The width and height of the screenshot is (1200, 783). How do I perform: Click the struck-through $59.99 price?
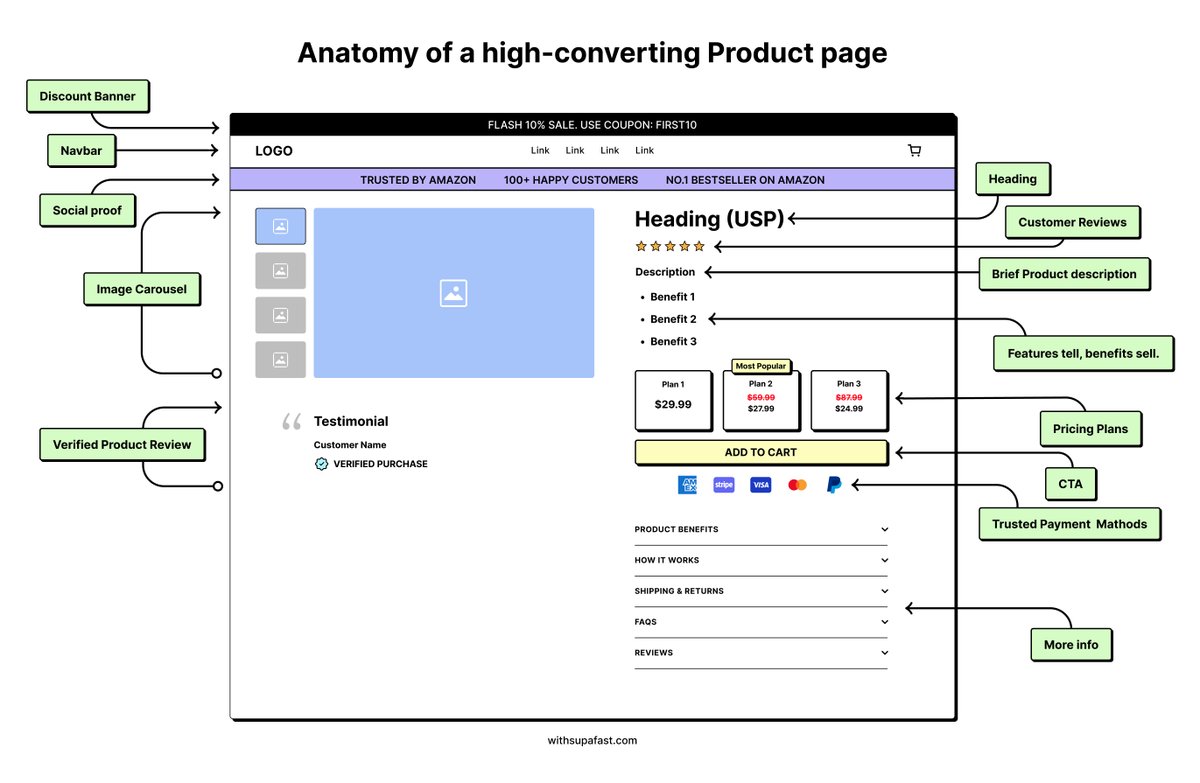tap(761, 397)
